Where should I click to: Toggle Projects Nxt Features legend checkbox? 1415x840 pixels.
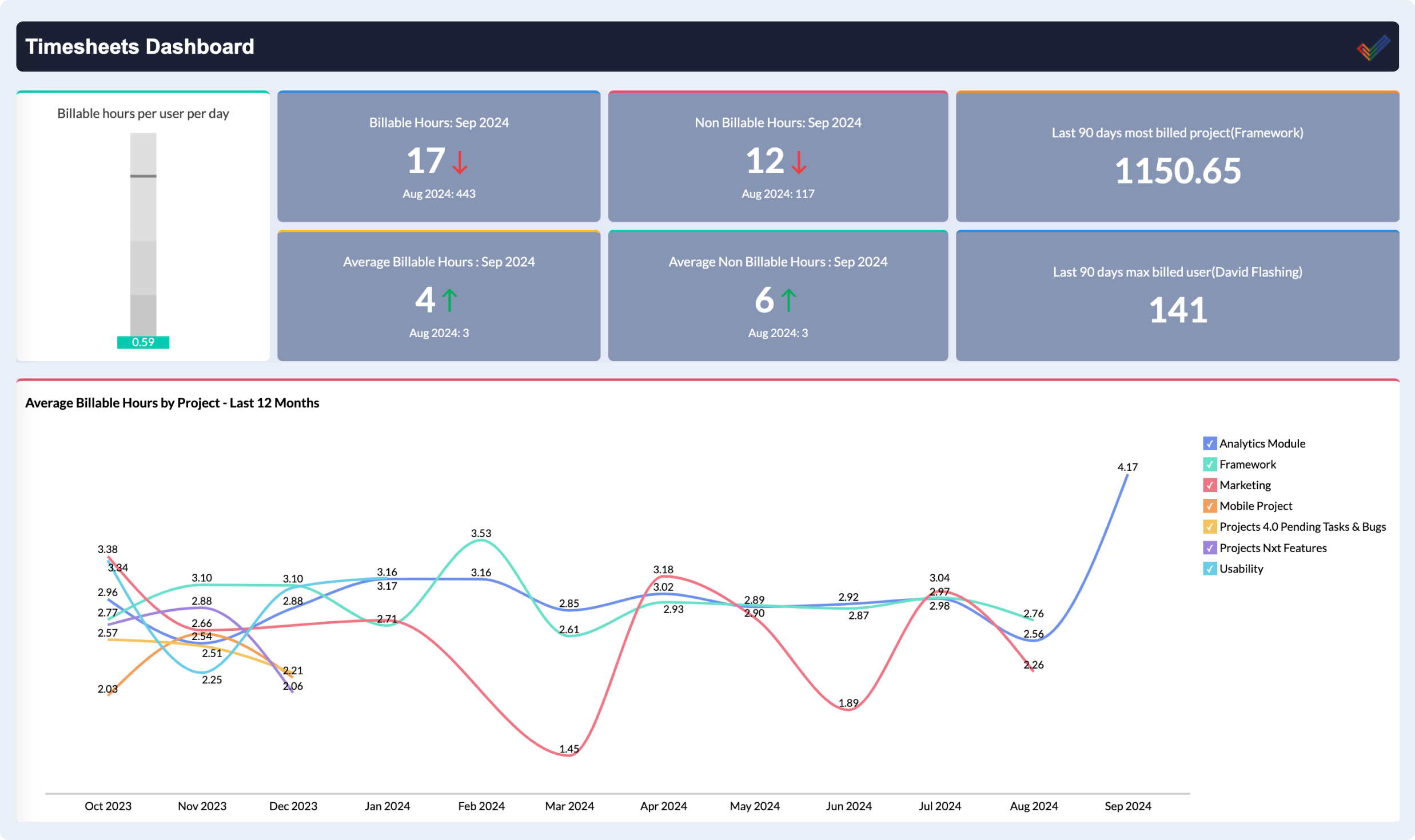coord(1209,548)
